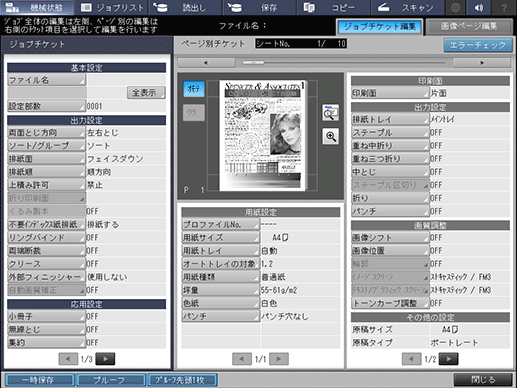Go to previous page ticket page 1/2

411,359
